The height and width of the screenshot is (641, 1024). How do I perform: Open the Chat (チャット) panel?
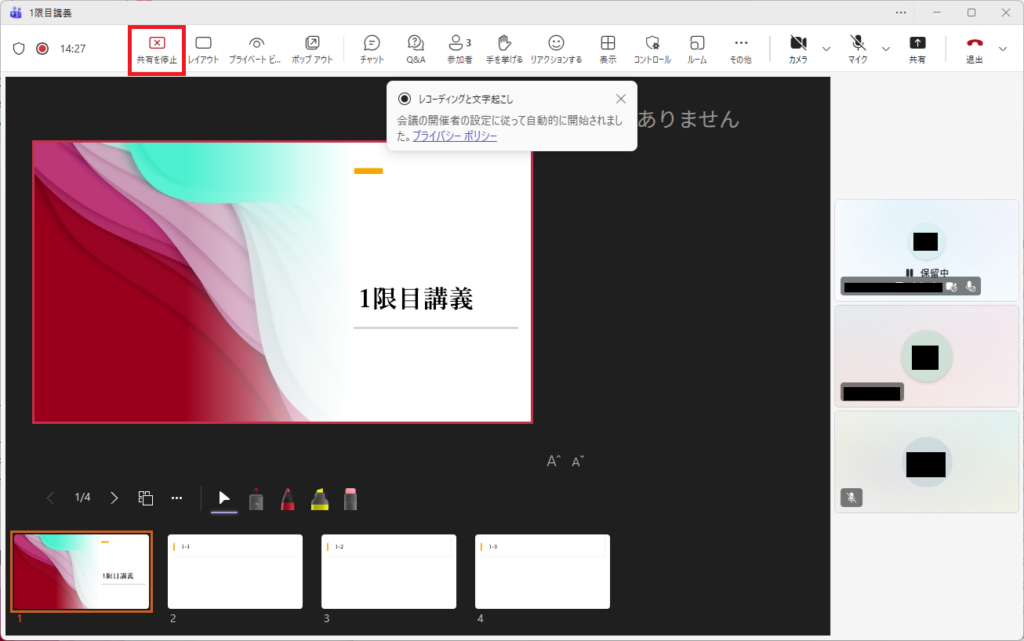point(372,49)
